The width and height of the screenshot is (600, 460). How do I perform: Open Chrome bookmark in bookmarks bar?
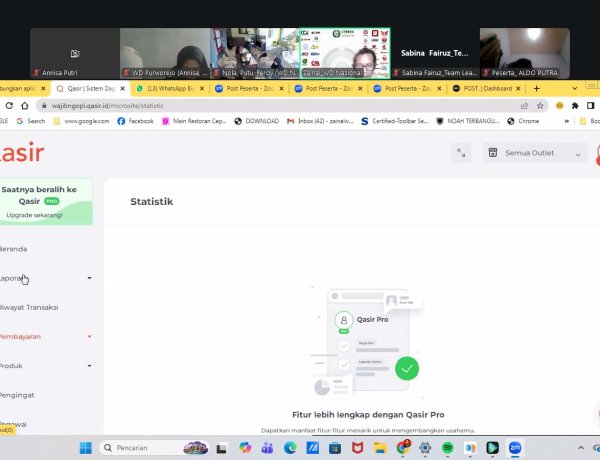pyautogui.click(x=523, y=121)
